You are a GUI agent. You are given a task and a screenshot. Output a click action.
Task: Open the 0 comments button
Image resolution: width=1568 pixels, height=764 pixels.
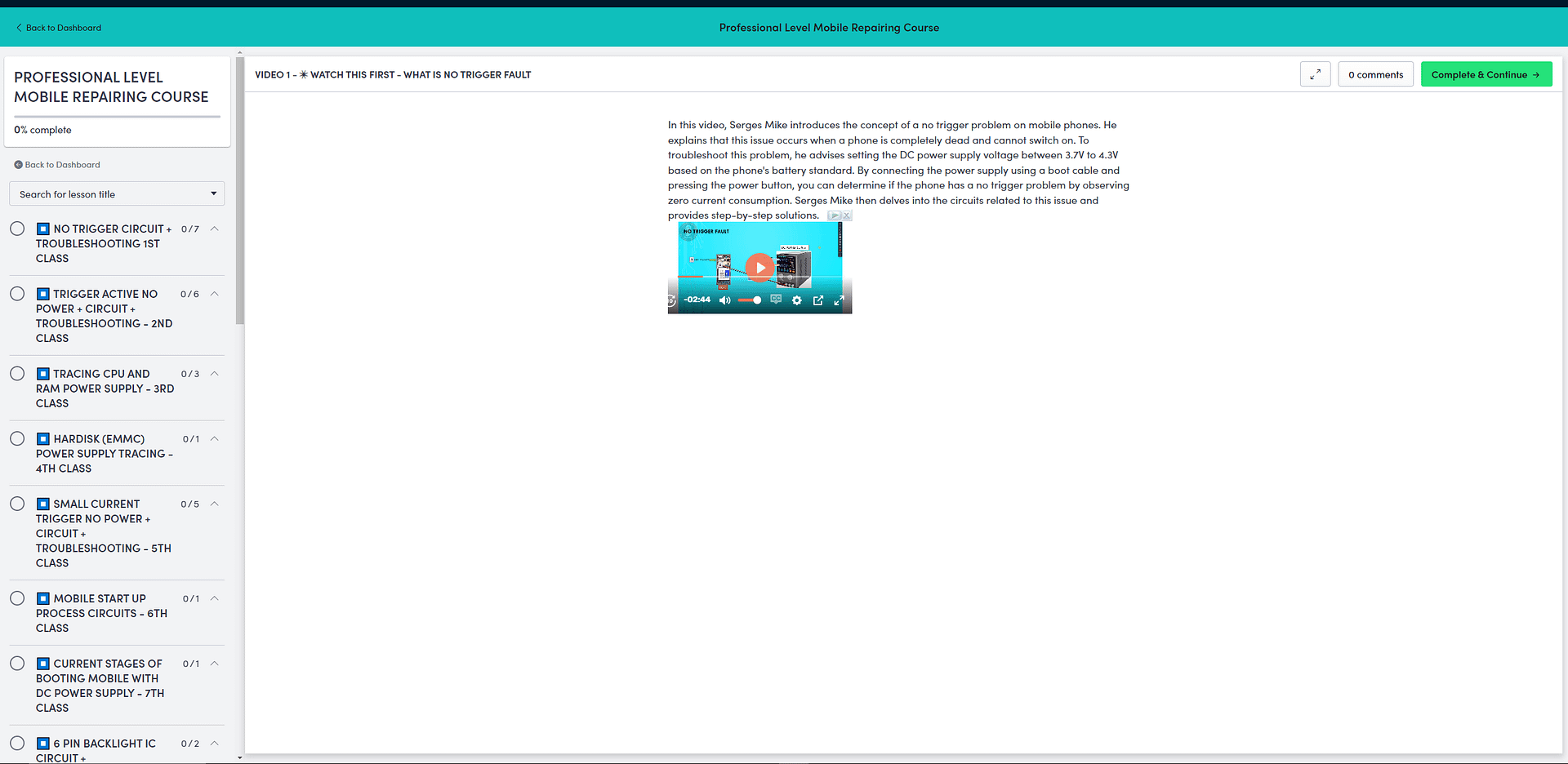[1375, 74]
